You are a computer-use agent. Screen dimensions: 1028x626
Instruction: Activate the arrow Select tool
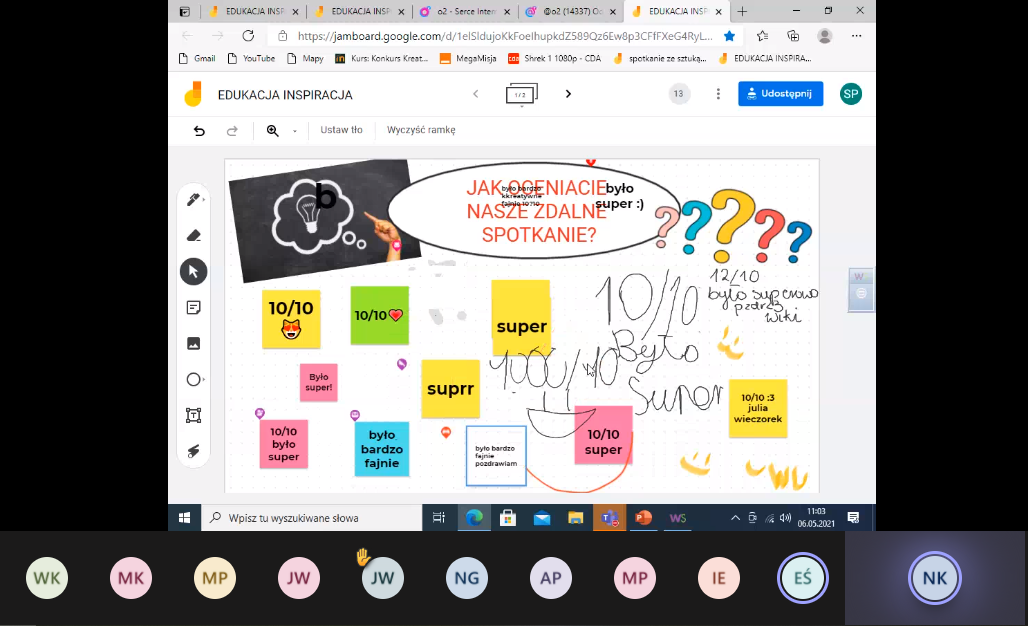[194, 272]
